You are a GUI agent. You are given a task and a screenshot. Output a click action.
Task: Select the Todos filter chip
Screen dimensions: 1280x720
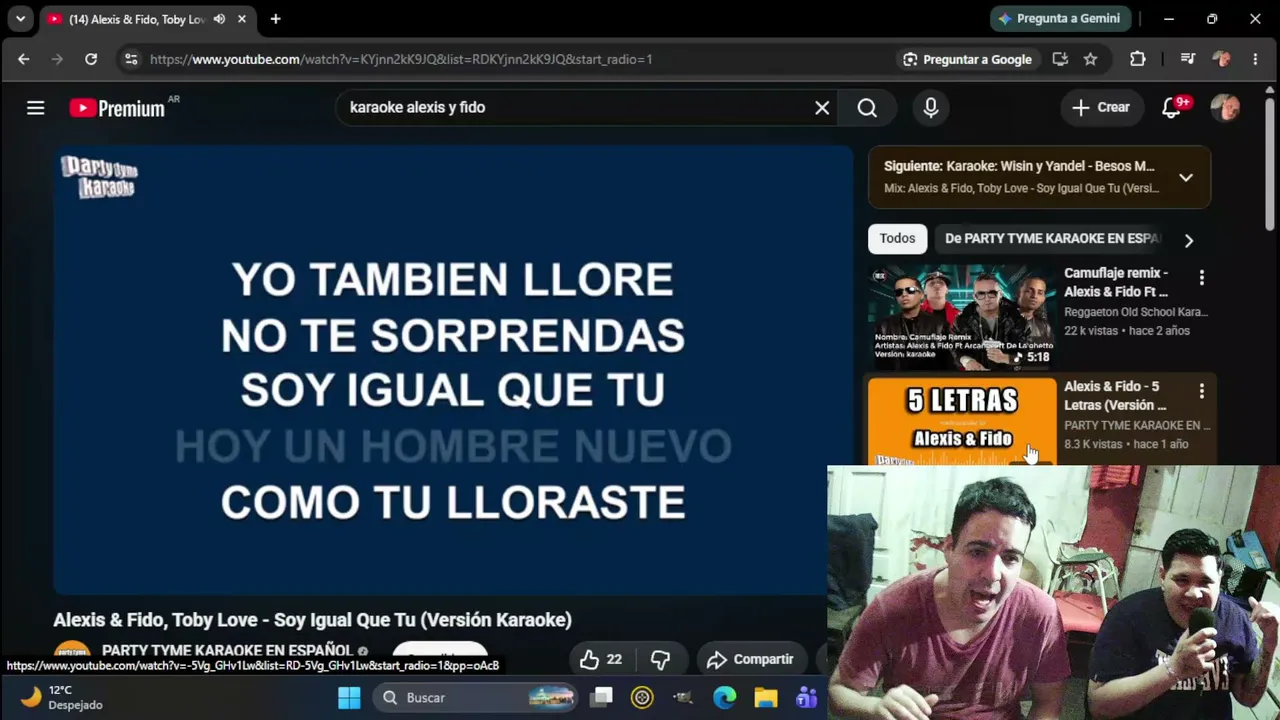coord(897,239)
